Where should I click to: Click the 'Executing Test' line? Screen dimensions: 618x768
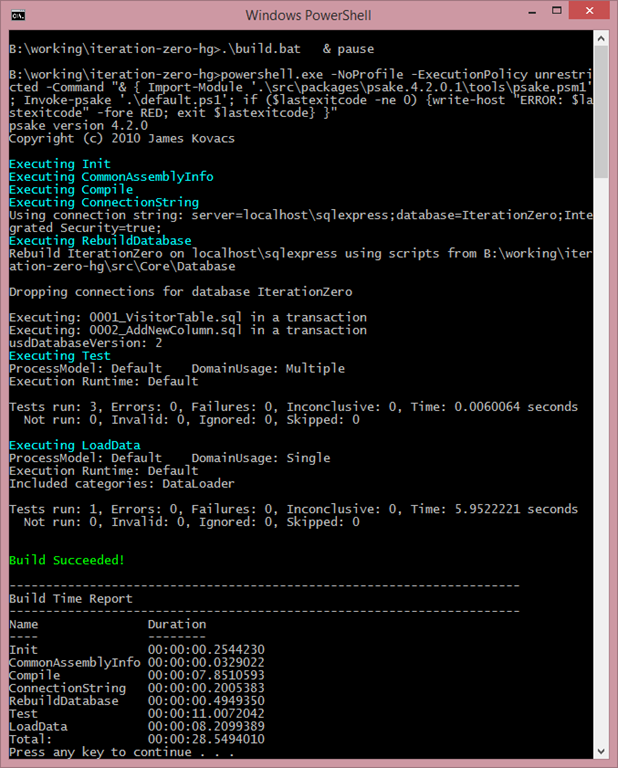(60, 356)
